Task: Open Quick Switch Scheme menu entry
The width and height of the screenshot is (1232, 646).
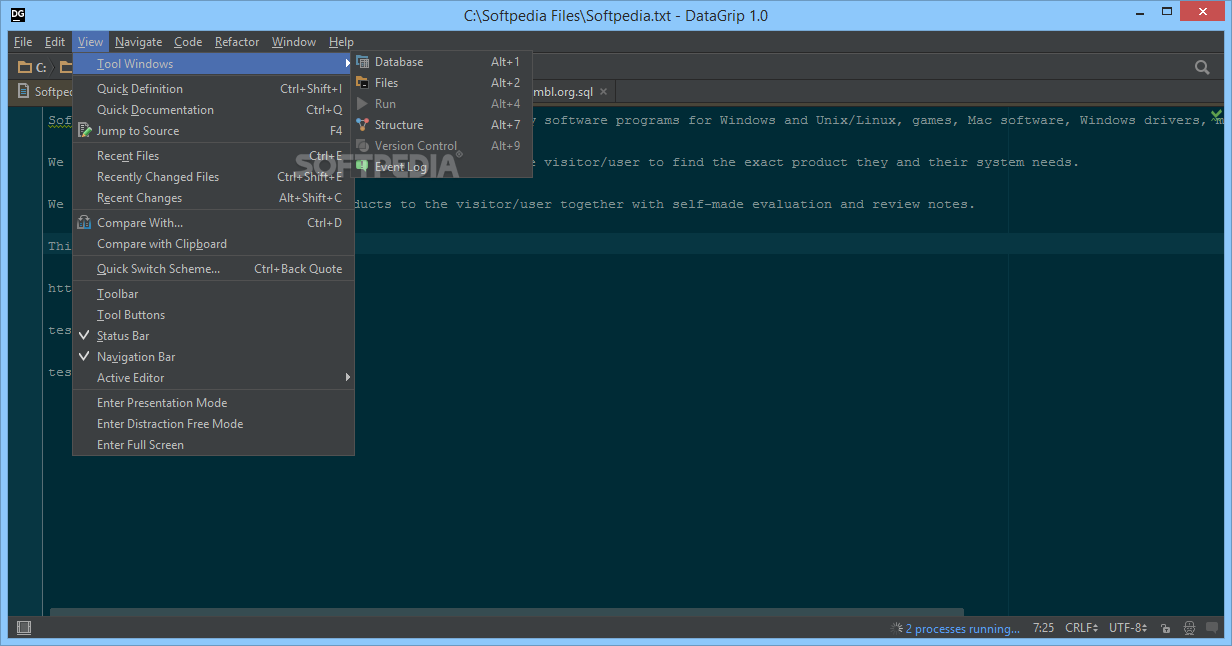Action: pos(214,269)
